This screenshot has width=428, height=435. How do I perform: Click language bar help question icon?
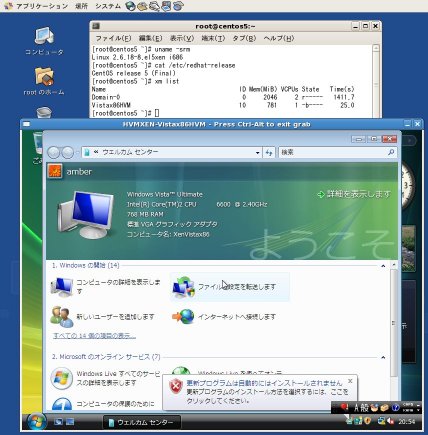click(x=395, y=408)
